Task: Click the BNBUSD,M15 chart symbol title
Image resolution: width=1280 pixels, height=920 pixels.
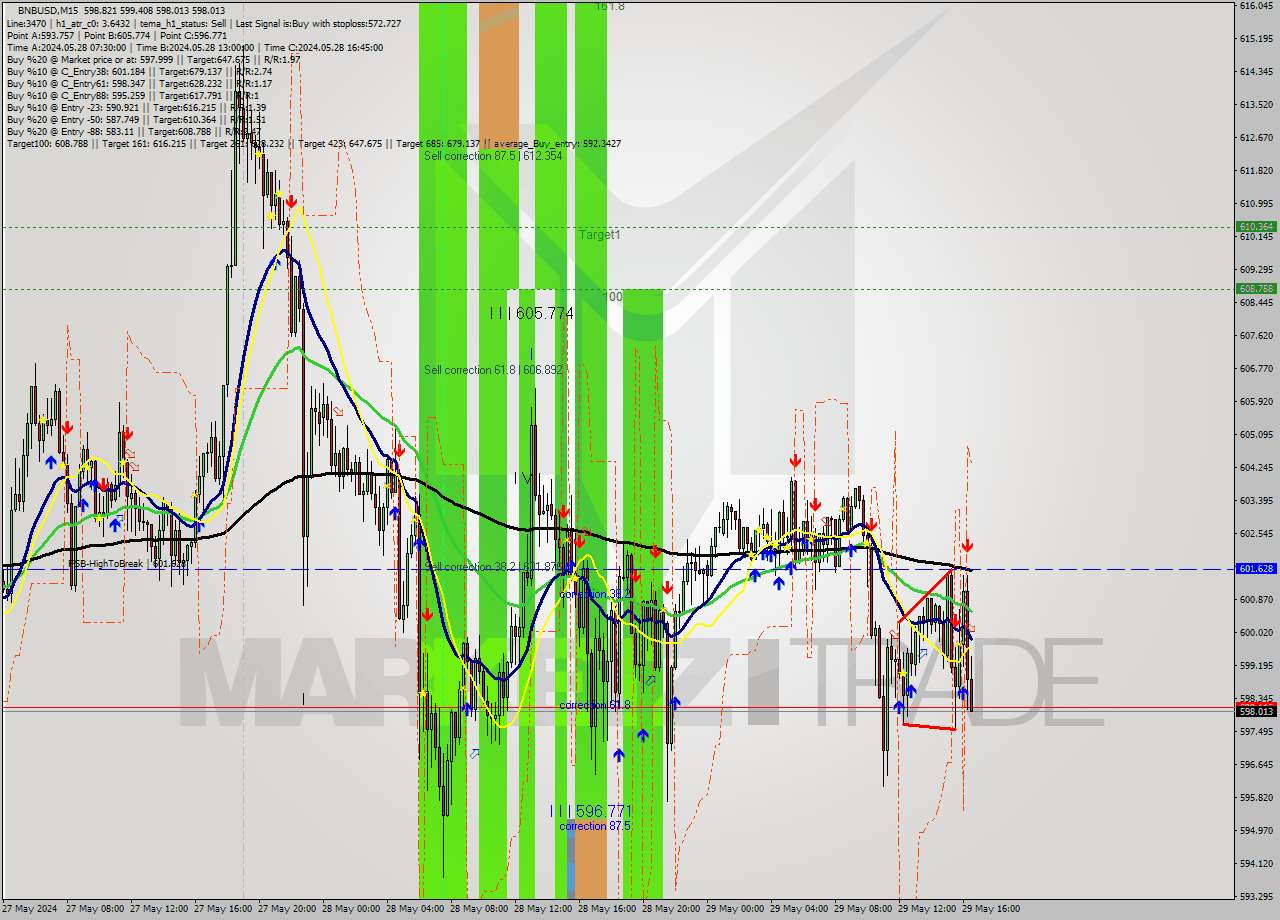Action: (x=48, y=10)
